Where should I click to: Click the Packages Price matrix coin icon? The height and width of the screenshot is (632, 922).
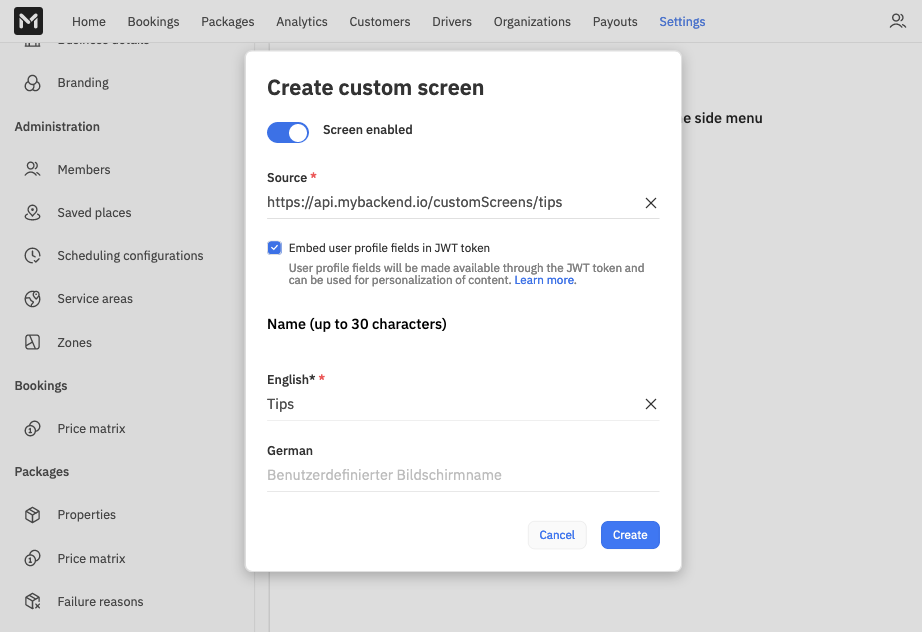[x=32, y=558]
